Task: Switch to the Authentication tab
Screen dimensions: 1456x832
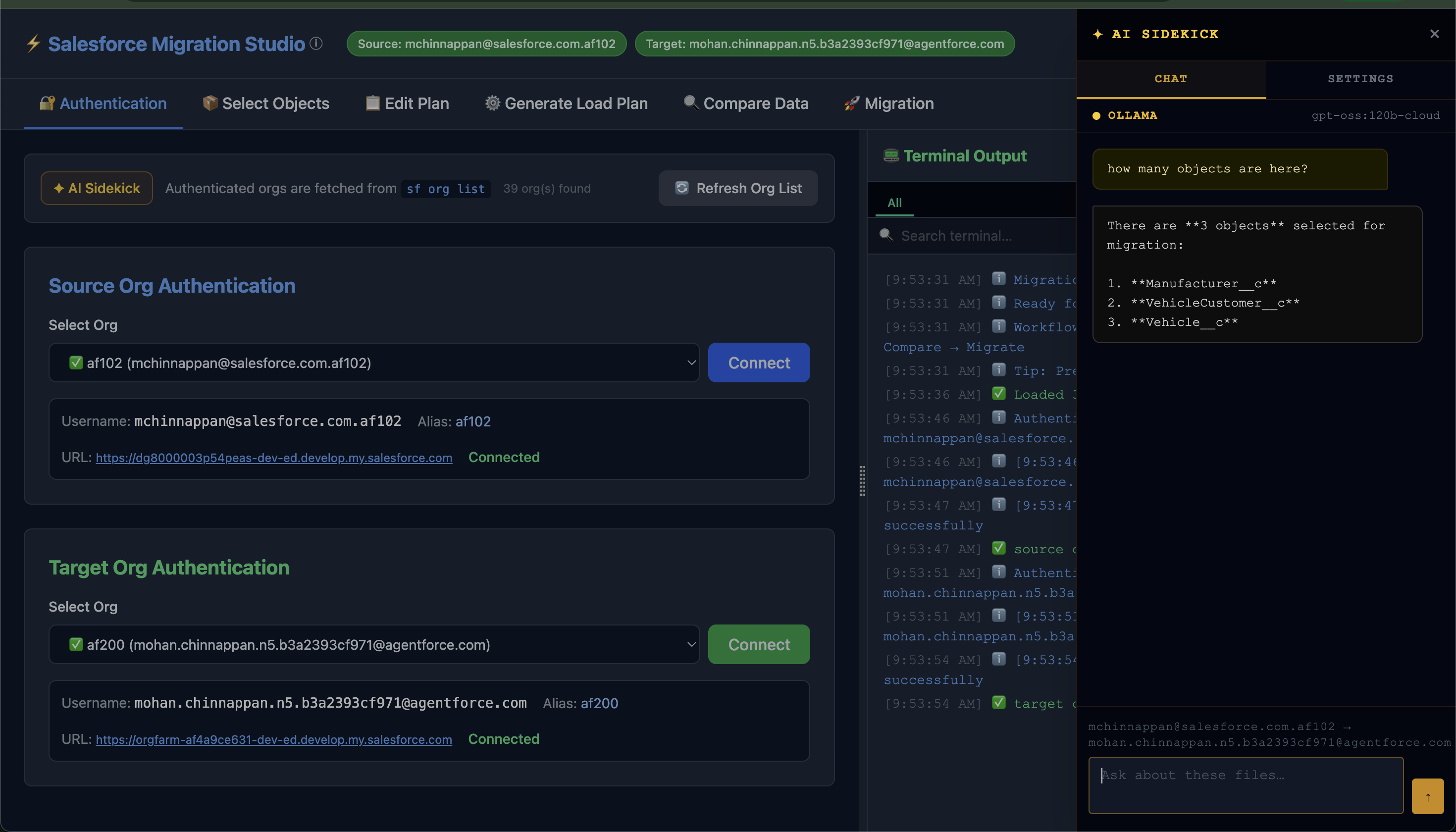Action: pyautogui.click(x=104, y=104)
